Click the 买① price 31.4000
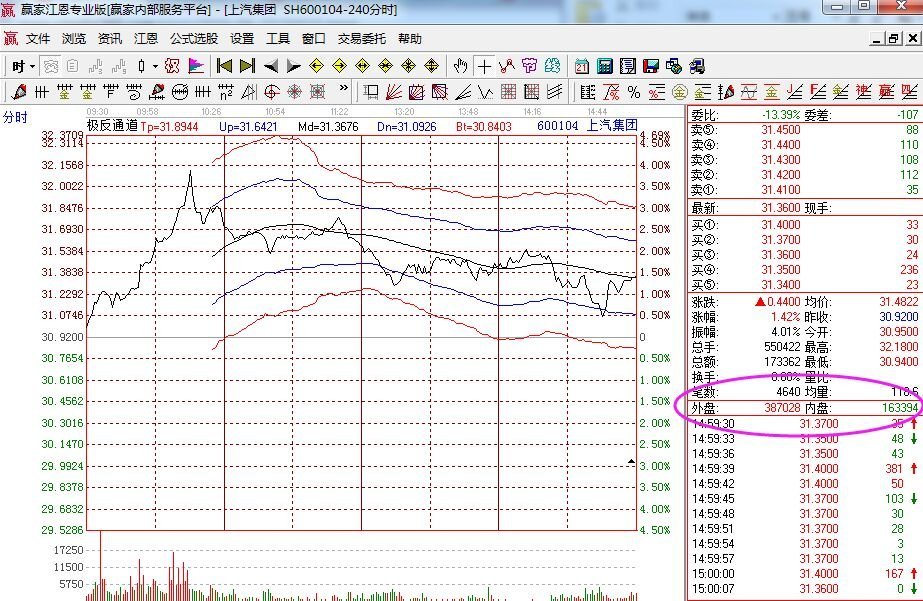Viewport: 923px width, 601px height. [781, 224]
